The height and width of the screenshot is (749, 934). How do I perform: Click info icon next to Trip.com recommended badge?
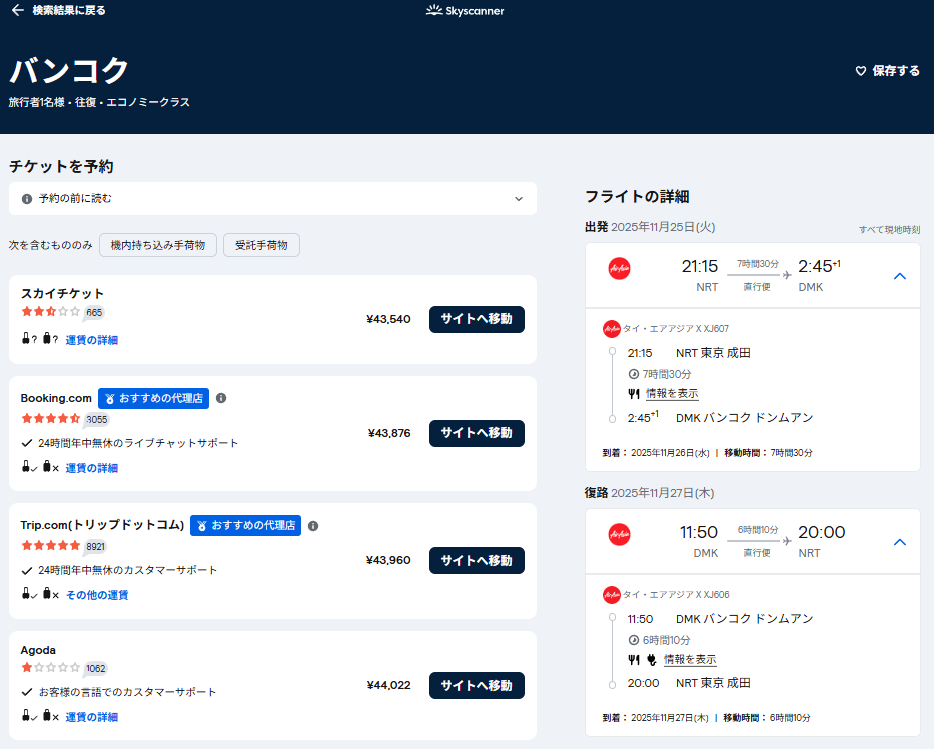[x=313, y=525]
